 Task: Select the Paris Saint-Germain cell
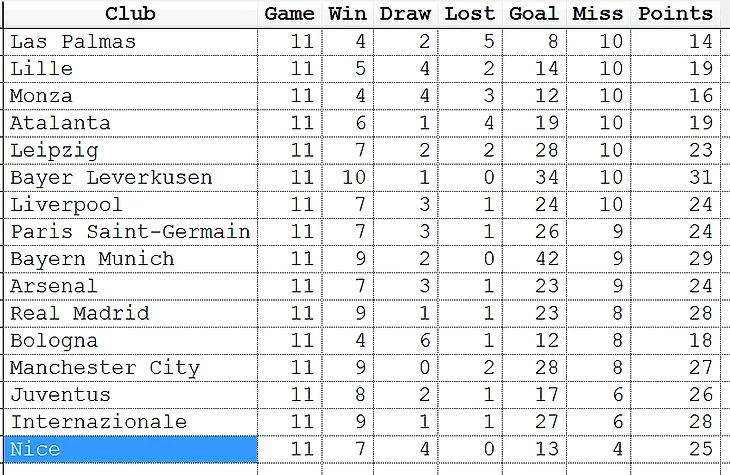pos(130,232)
